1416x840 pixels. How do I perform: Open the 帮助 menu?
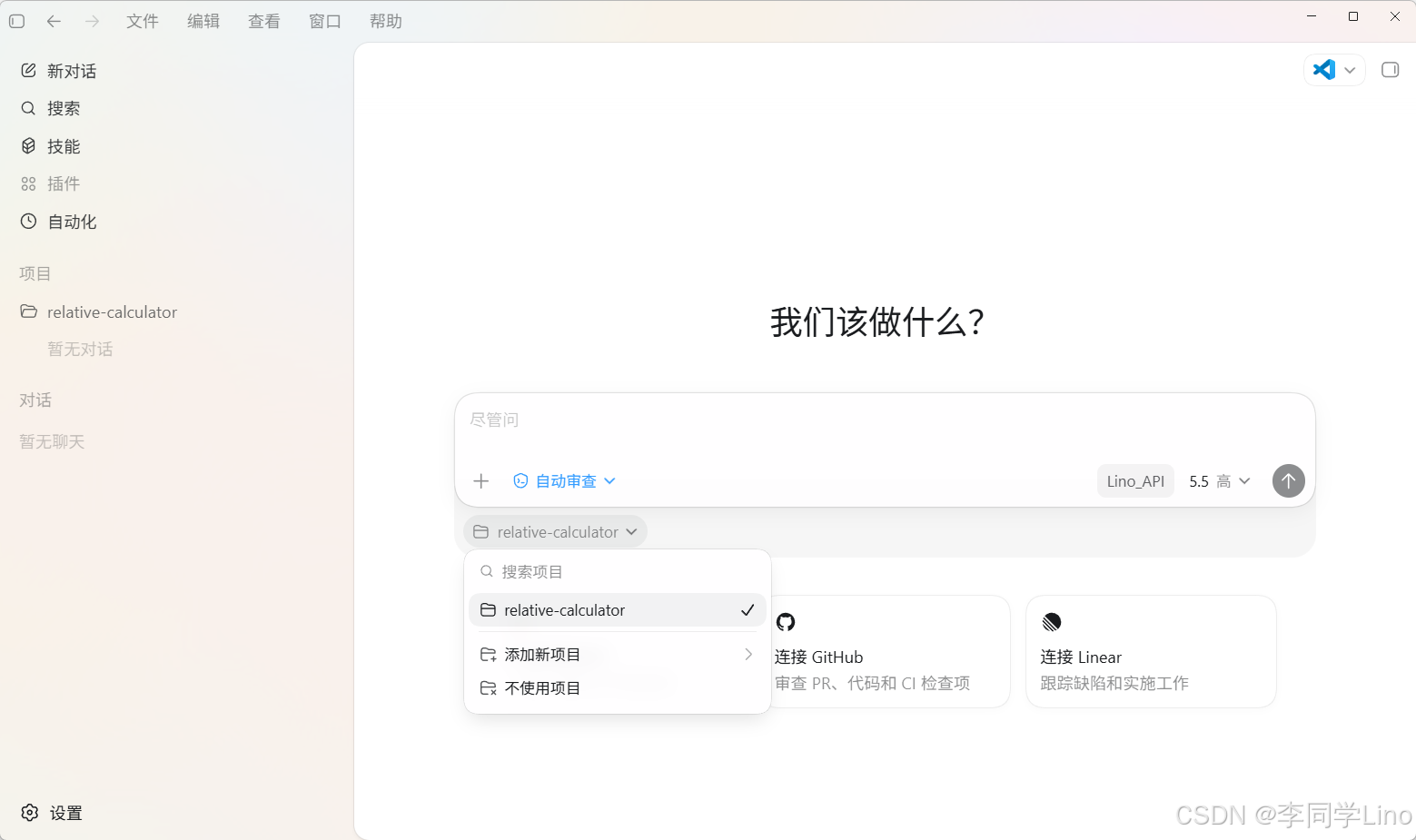(386, 21)
